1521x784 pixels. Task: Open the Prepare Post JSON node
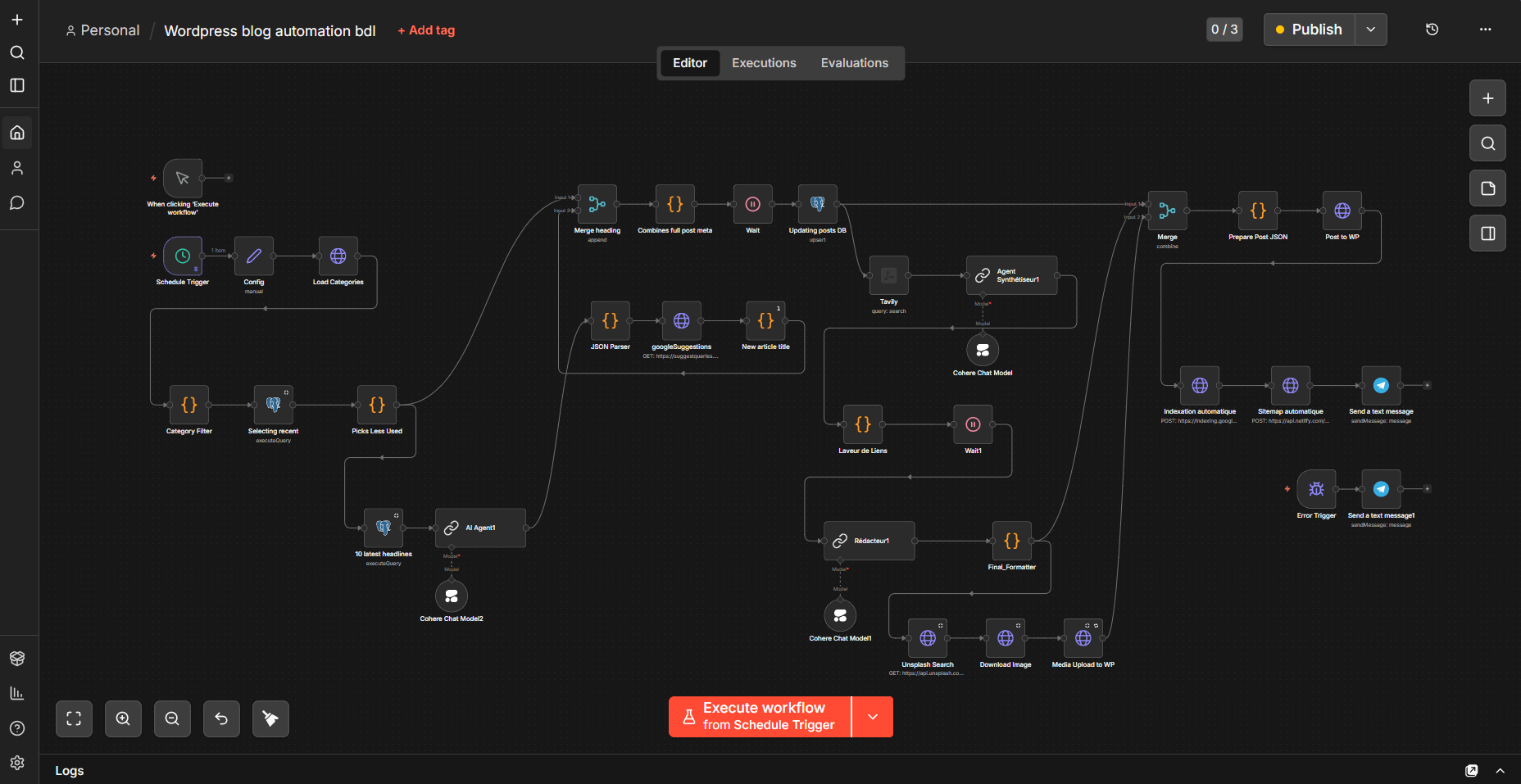1258,211
